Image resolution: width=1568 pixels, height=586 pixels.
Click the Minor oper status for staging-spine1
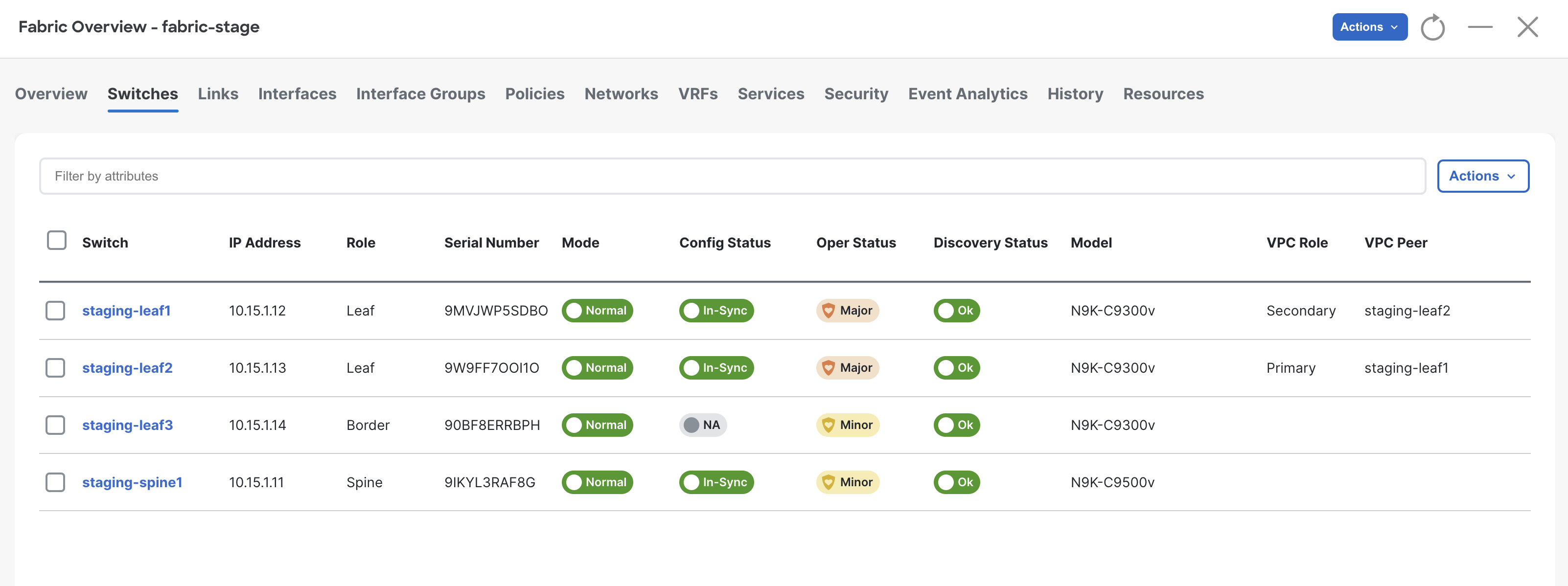coord(847,483)
